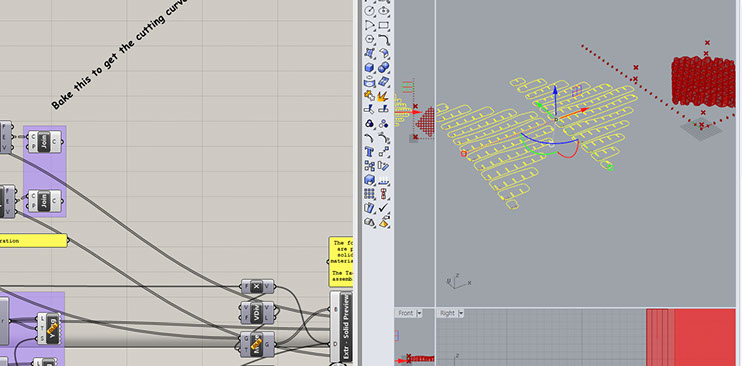This screenshot has width=742, height=366.
Task: Select the red lattice block in Perspective viewport
Action: click(x=703, y=81)
